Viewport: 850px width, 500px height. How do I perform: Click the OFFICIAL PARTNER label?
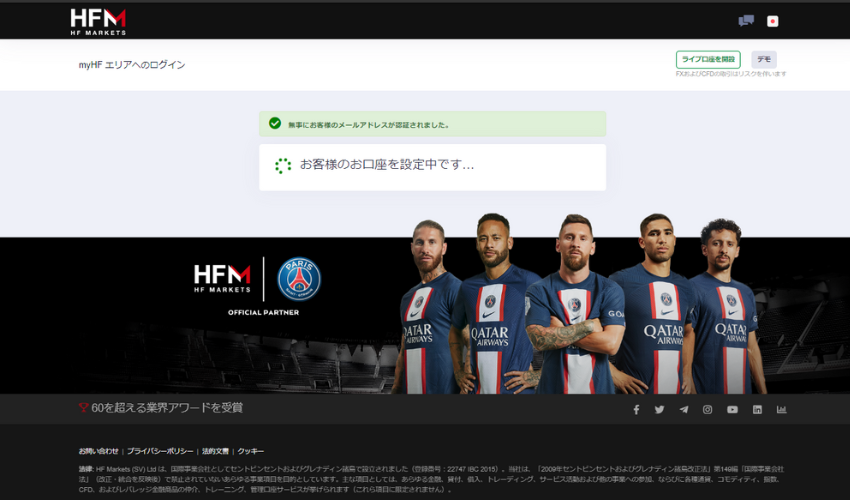(x=263, y=312)
